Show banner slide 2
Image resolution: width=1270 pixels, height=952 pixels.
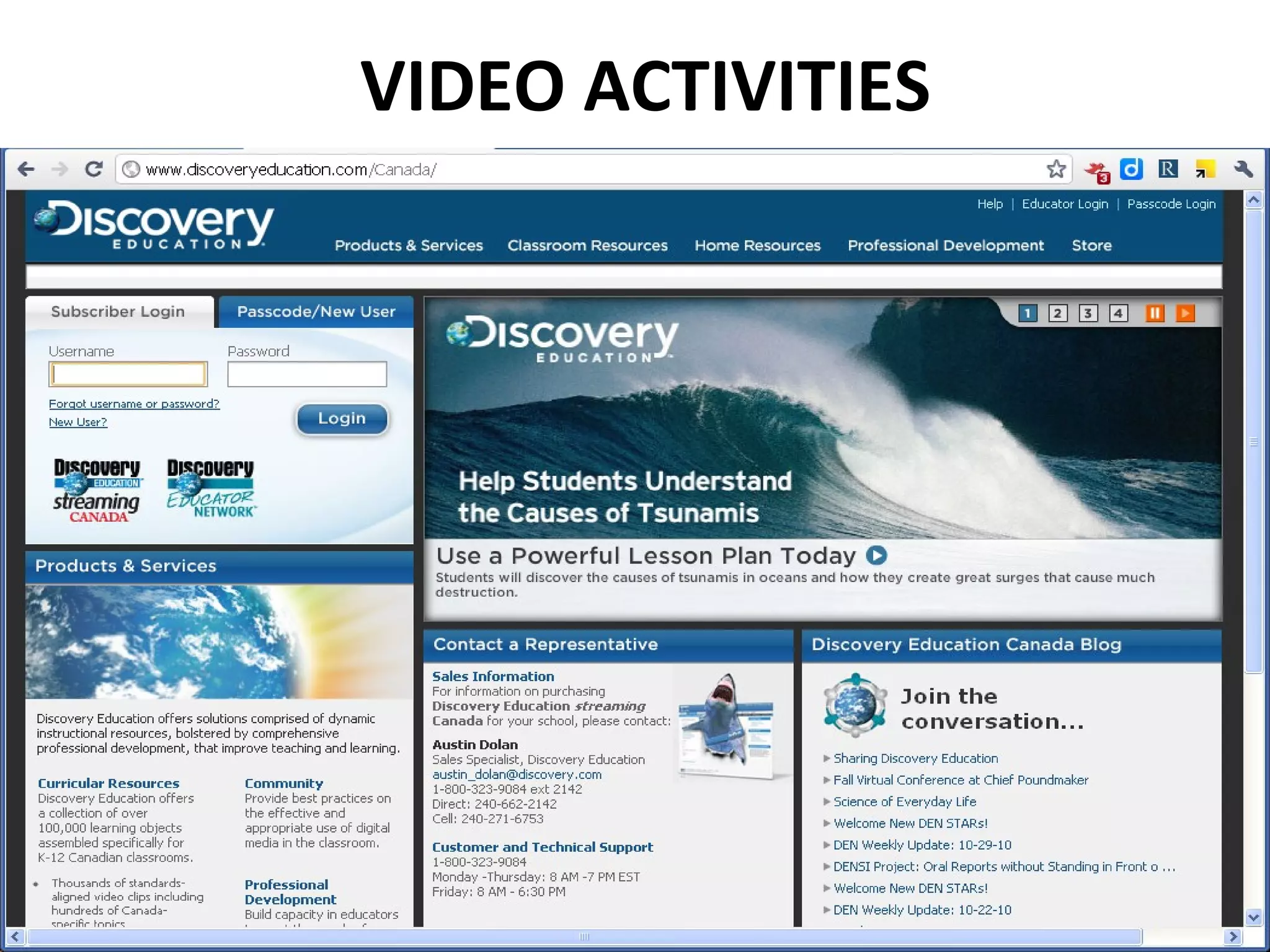coord(1058,313)
